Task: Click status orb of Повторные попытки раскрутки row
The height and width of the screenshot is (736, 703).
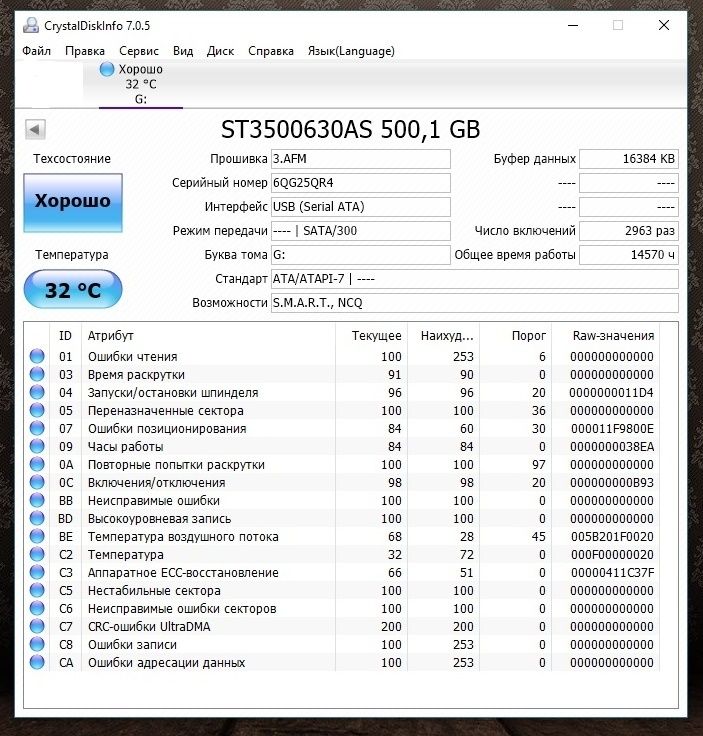Action: [37, 464]
